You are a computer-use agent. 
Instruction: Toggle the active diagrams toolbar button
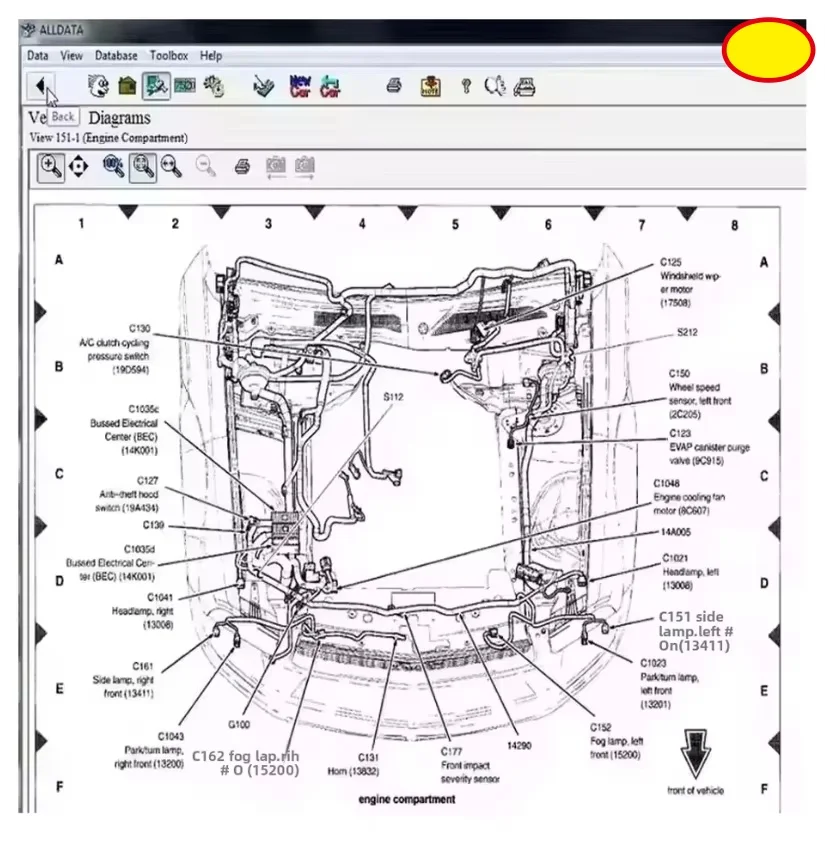[156, 86]
